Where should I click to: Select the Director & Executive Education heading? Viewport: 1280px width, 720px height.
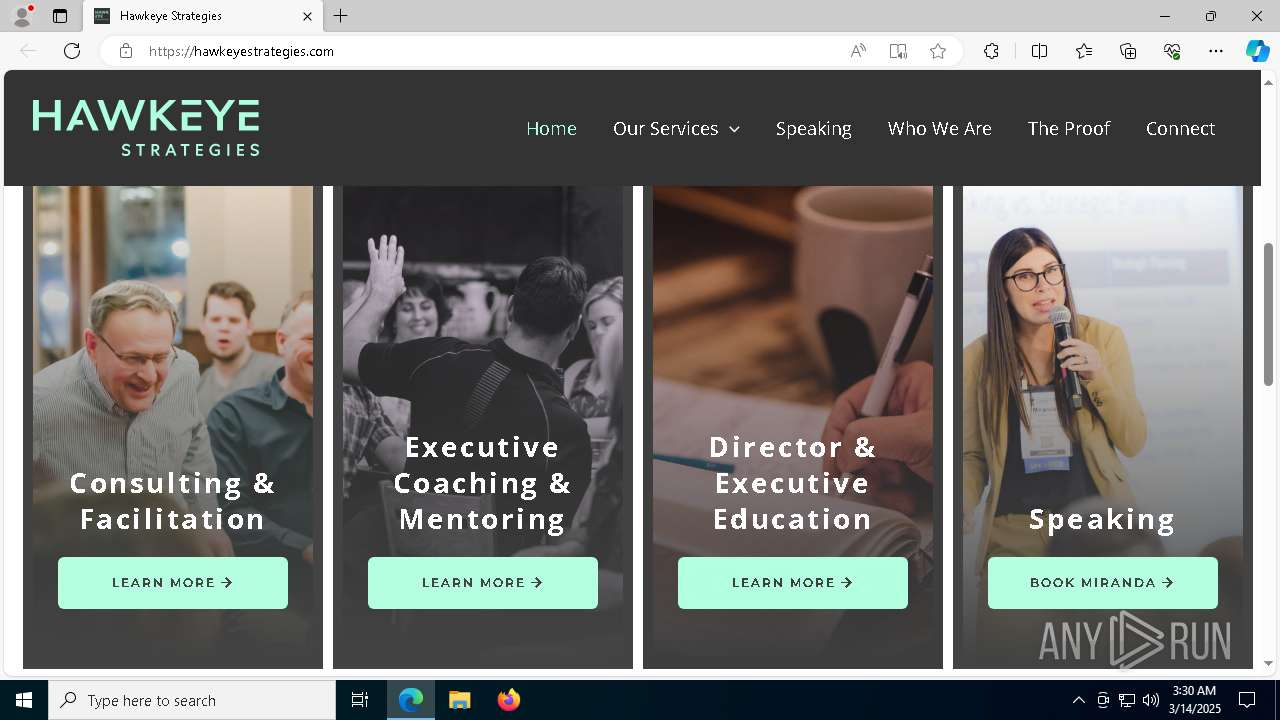(x=793, y=483)
